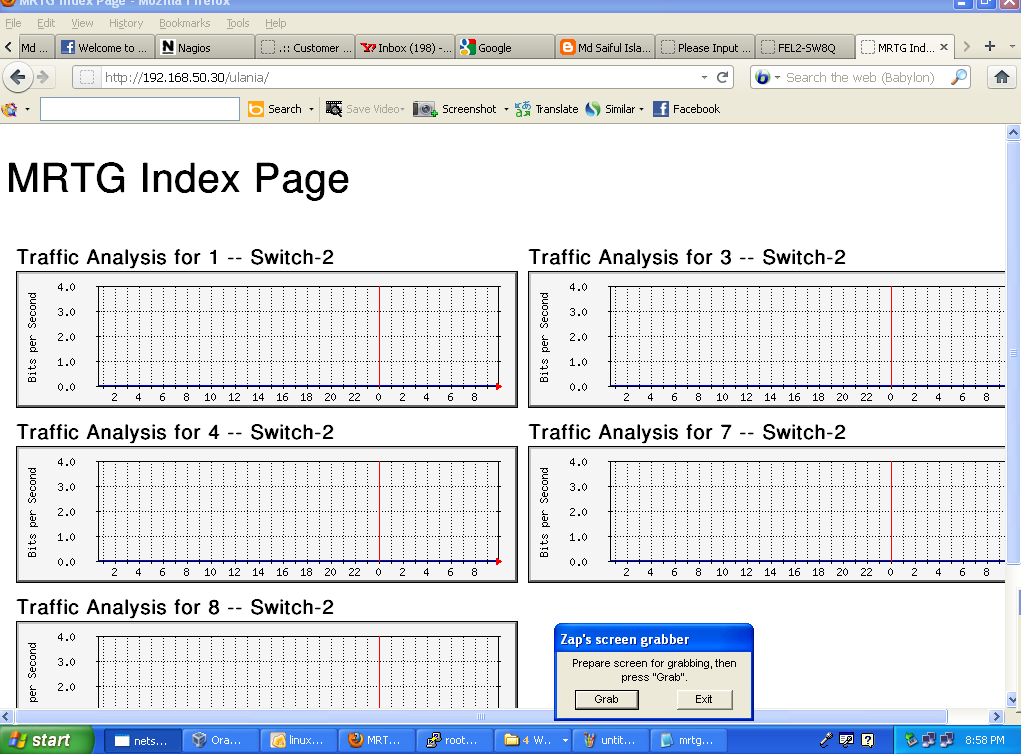Open a new tab with the plus icon
This screenshot has height=754, width=1021.
point(990,46)
